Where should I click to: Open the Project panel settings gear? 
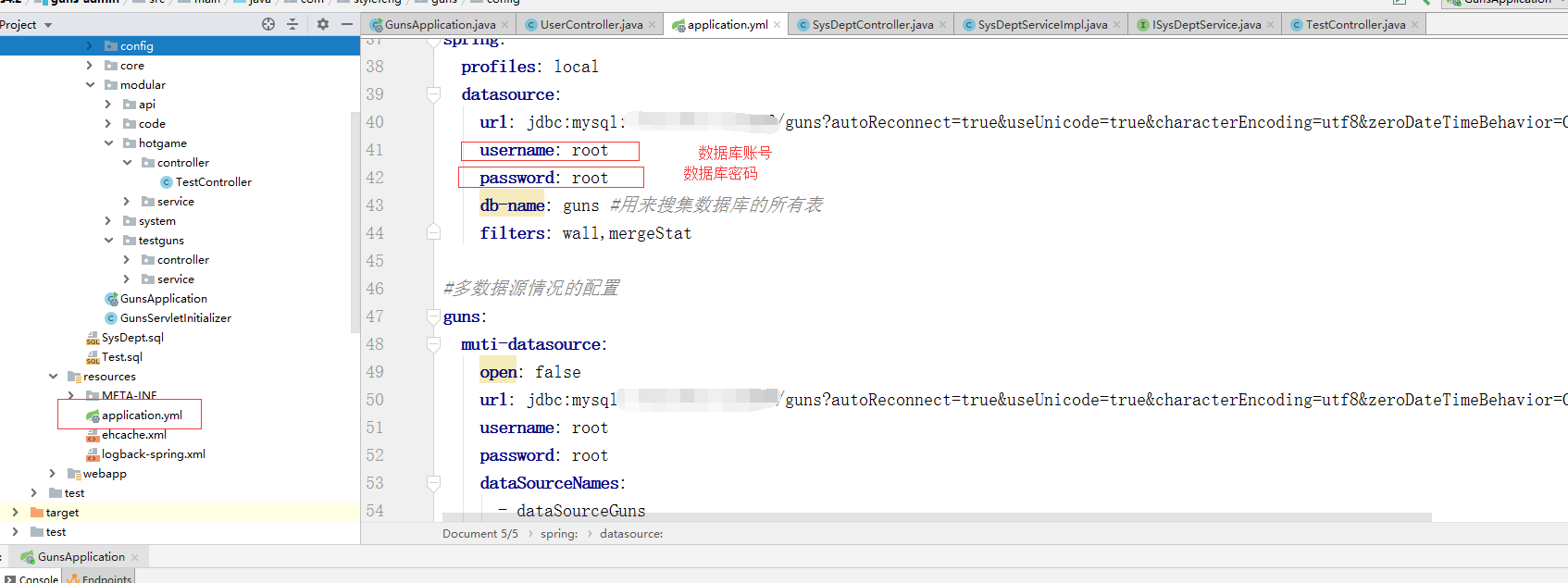point(323,24)
